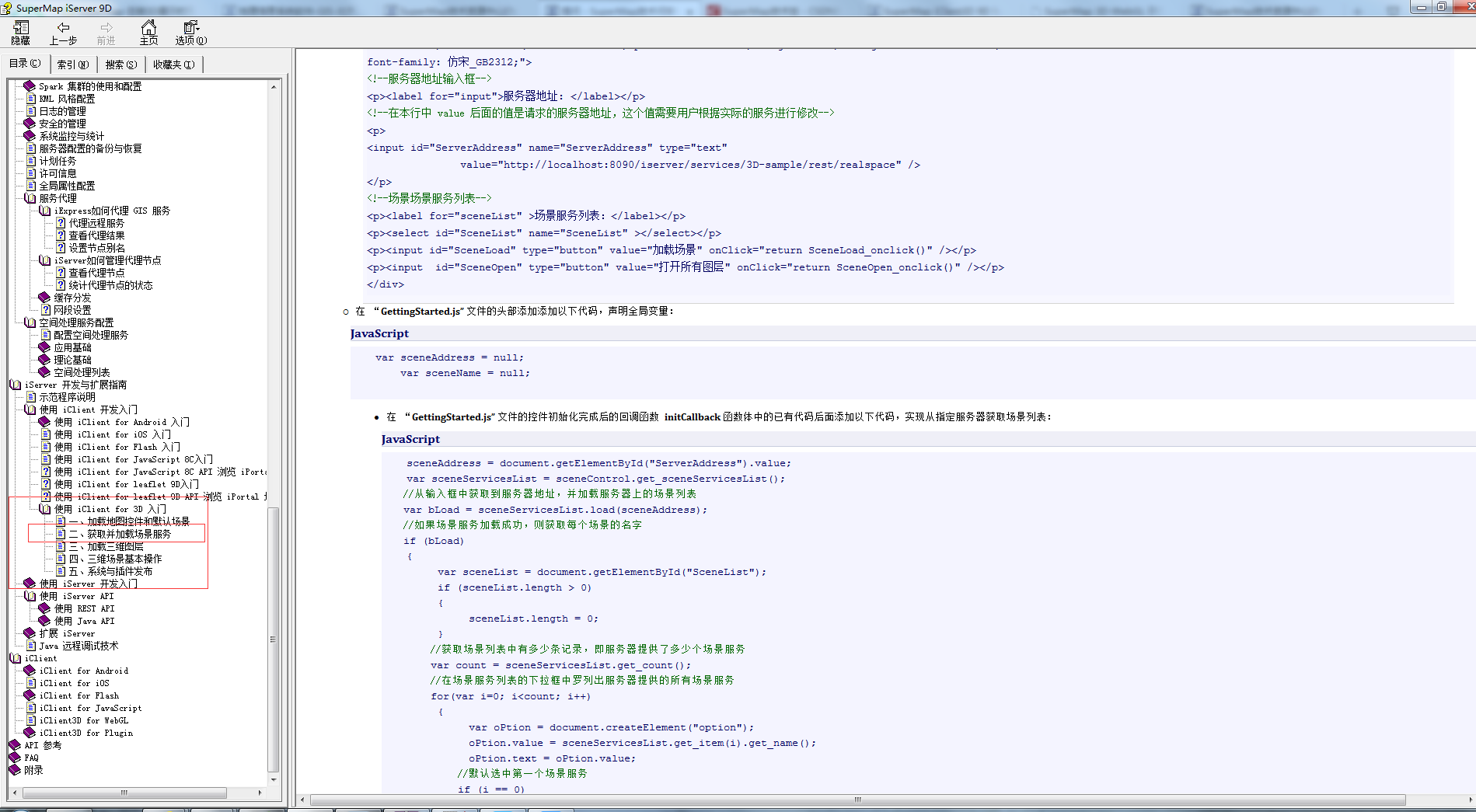Click the open-book icon beside 空间处理服务配置
1476x812 pixels.
pos(30,322)
